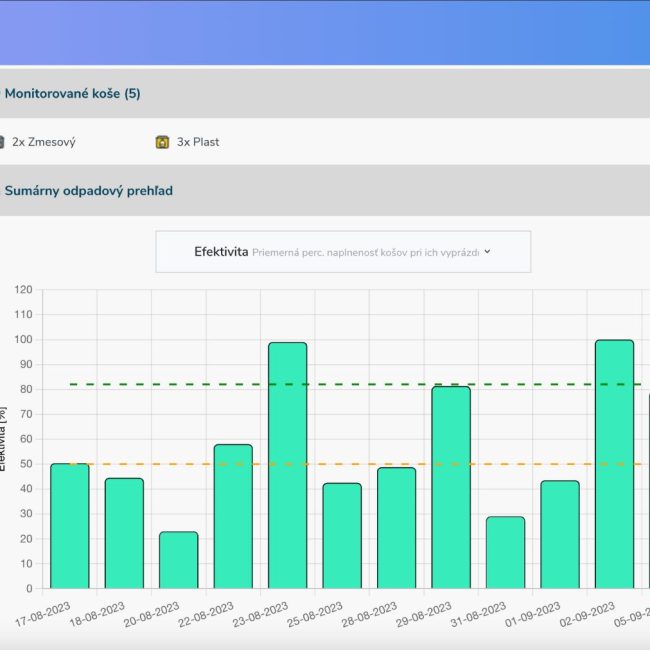The image size is (650, 650).
Task: Open the Efektivita metric dropdown
Action: (x=342, y=252)
